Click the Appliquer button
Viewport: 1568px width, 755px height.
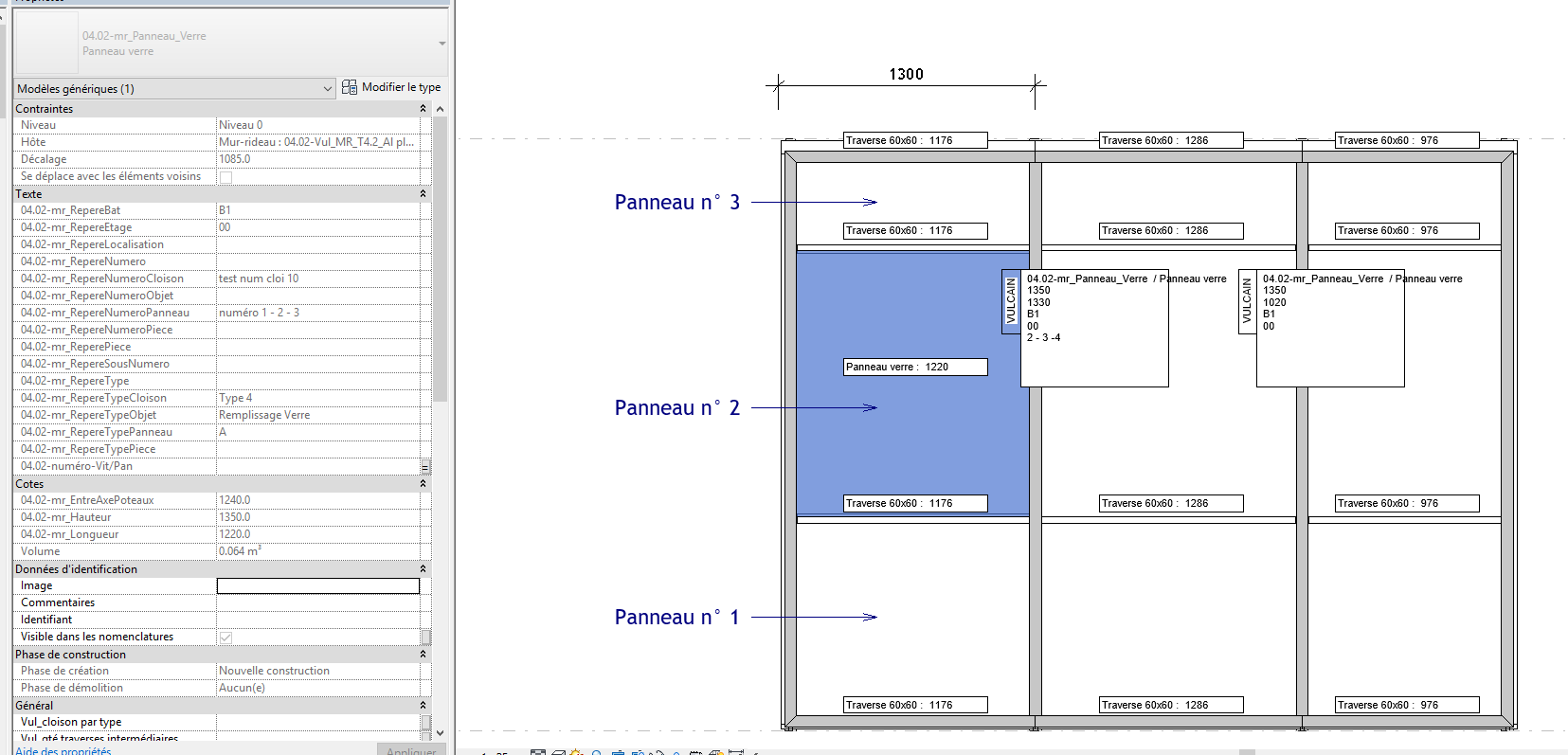pos(411,750)
